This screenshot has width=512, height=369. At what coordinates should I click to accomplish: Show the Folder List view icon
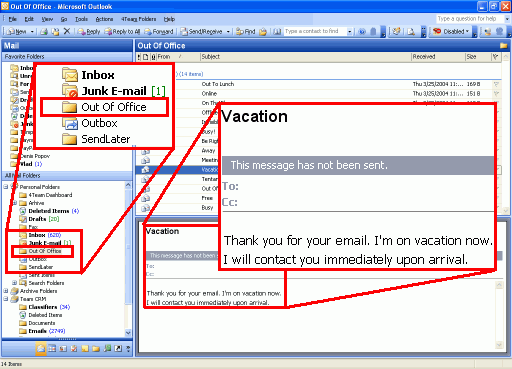(96, 349)
